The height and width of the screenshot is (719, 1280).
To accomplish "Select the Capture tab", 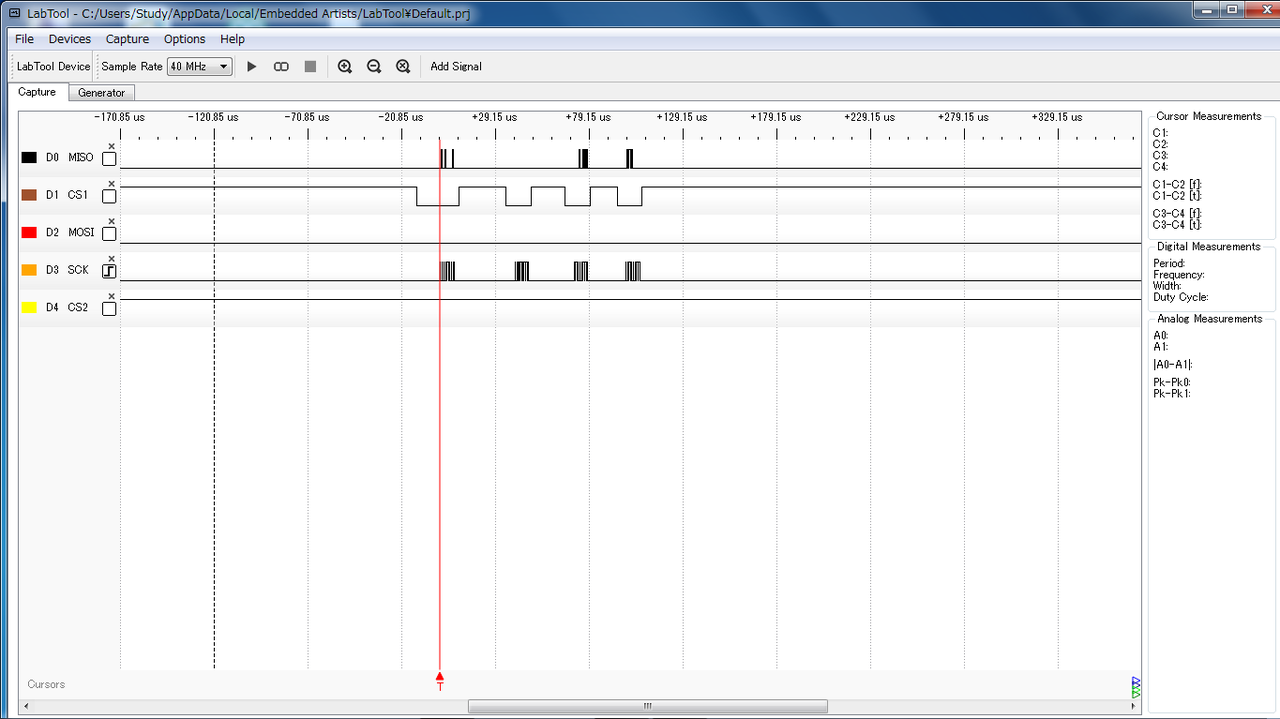I will pos(37,92).
